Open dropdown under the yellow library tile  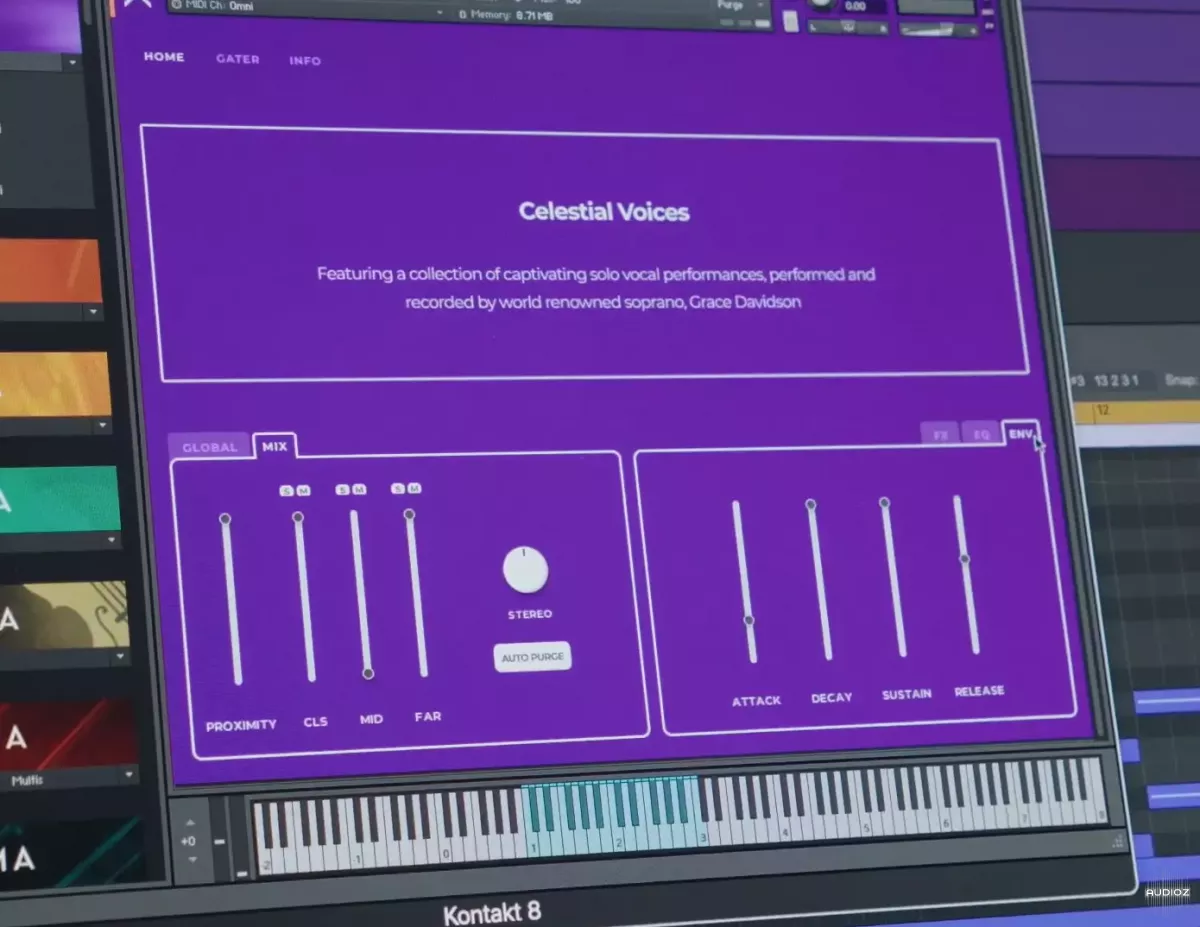pos(102,426)
